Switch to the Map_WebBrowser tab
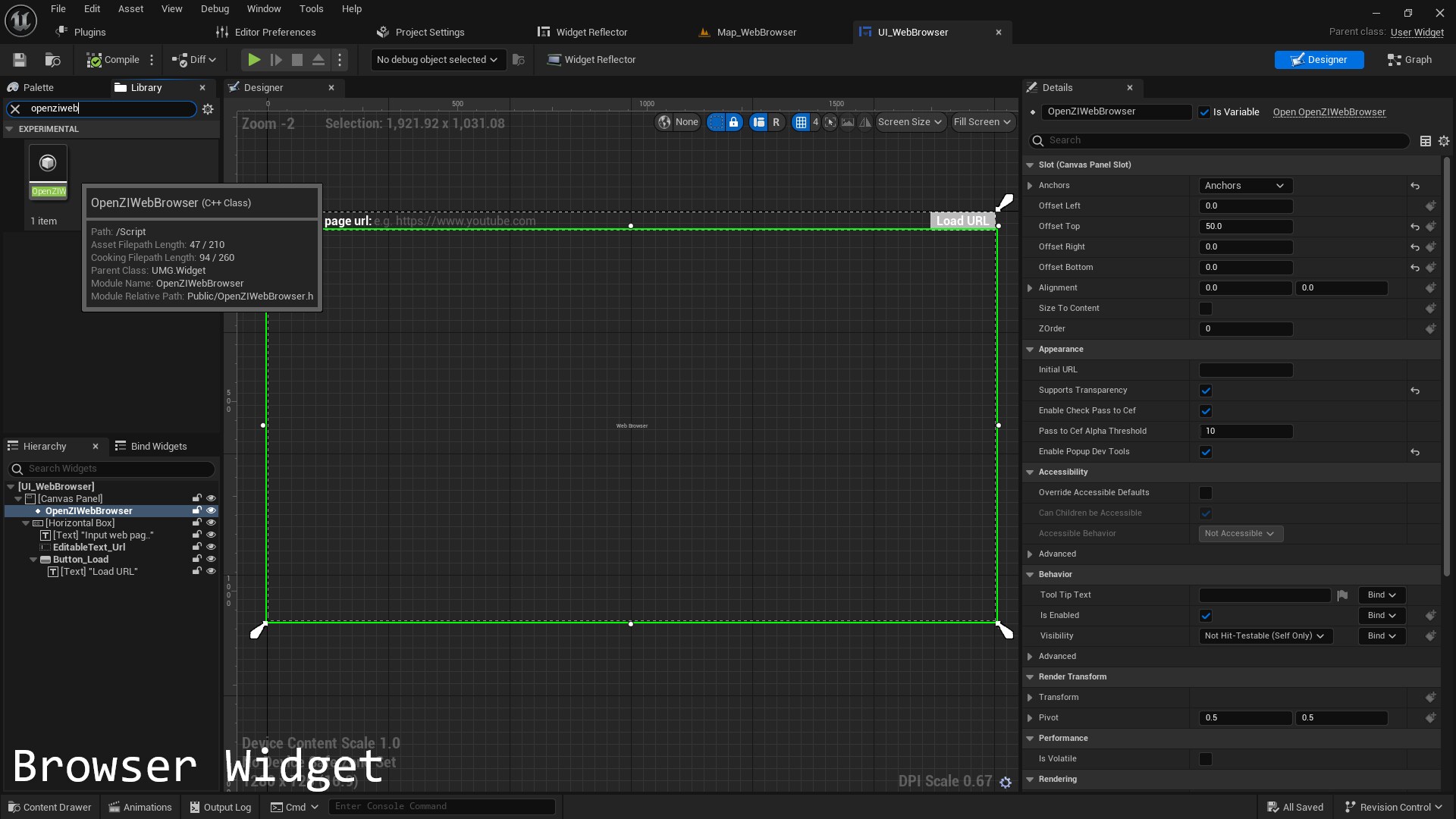1456x819 pixels. point(755,32)
